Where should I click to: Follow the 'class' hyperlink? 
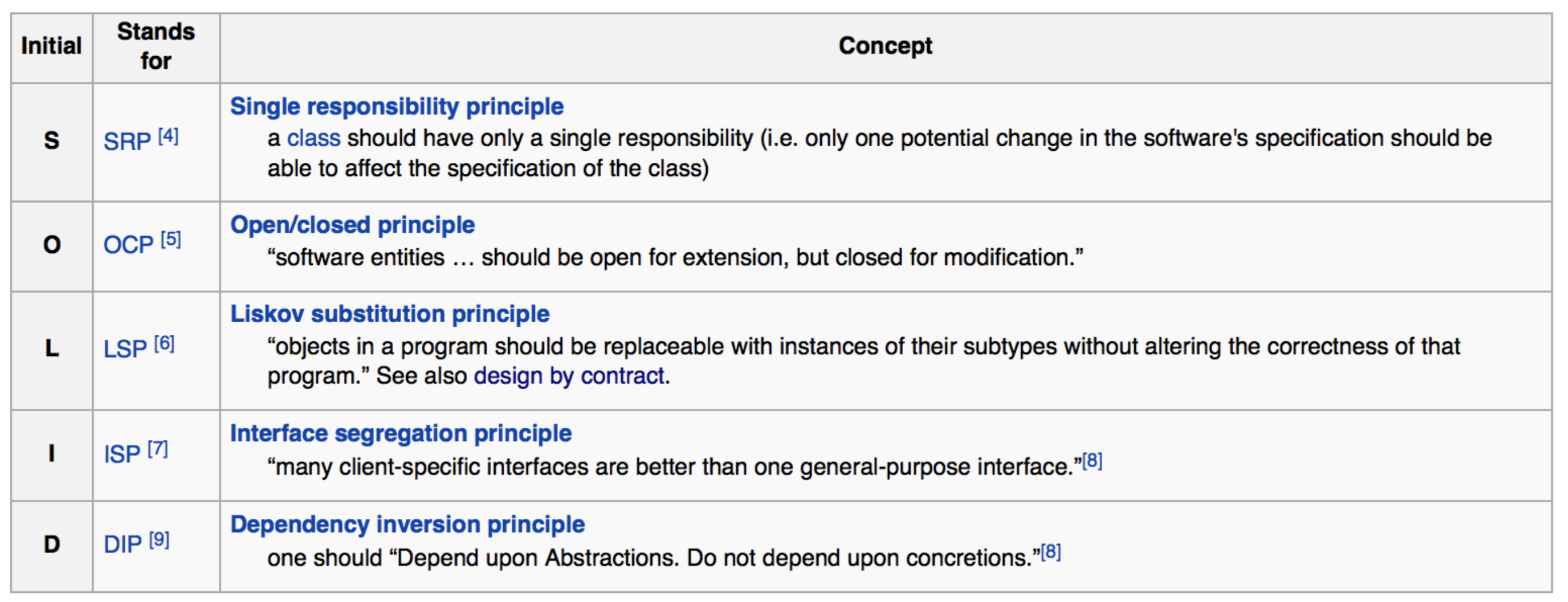[313, 138]
